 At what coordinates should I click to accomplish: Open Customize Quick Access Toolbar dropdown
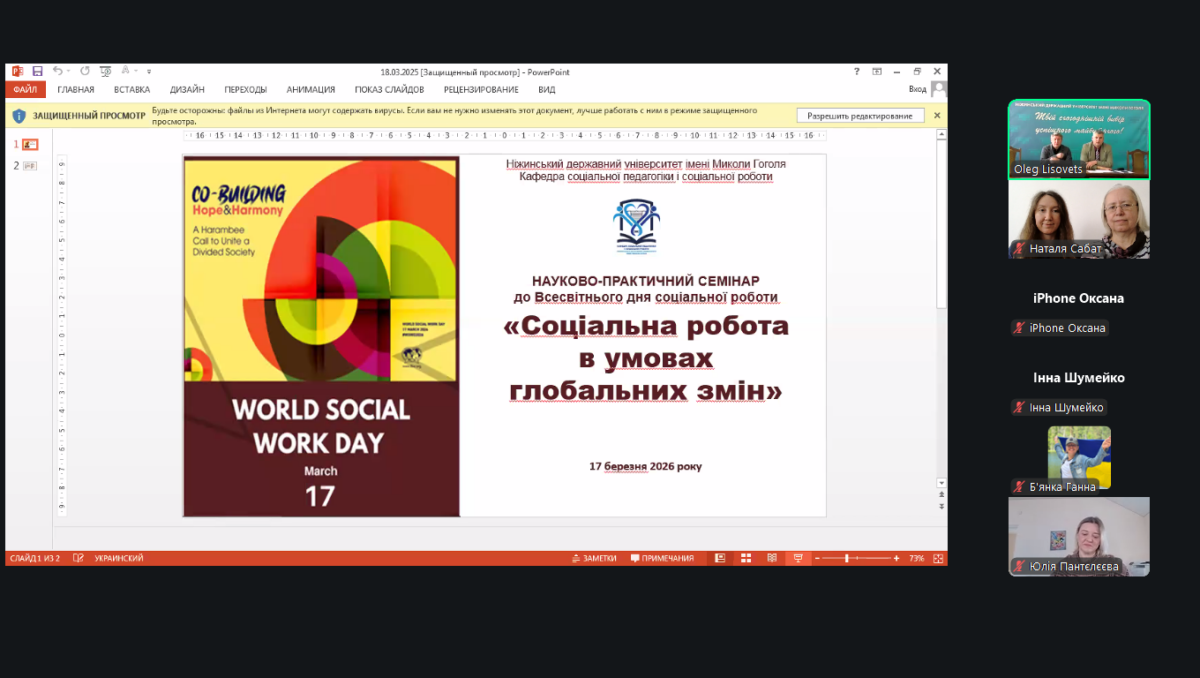(149, 71)
